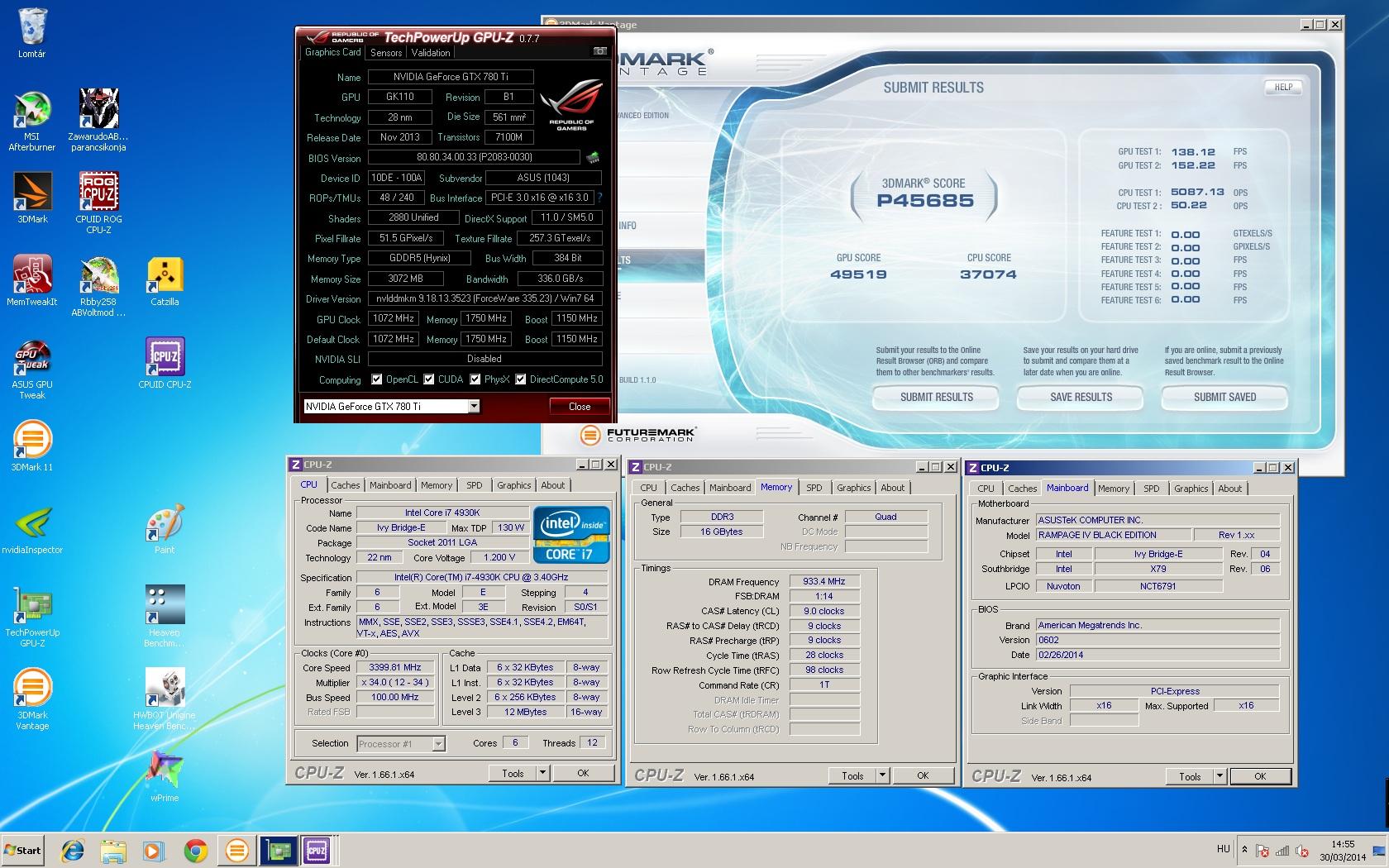Switch to Sensors tab in GPU-Z
Screen dimensions: 1389x868
coord(386,52)
